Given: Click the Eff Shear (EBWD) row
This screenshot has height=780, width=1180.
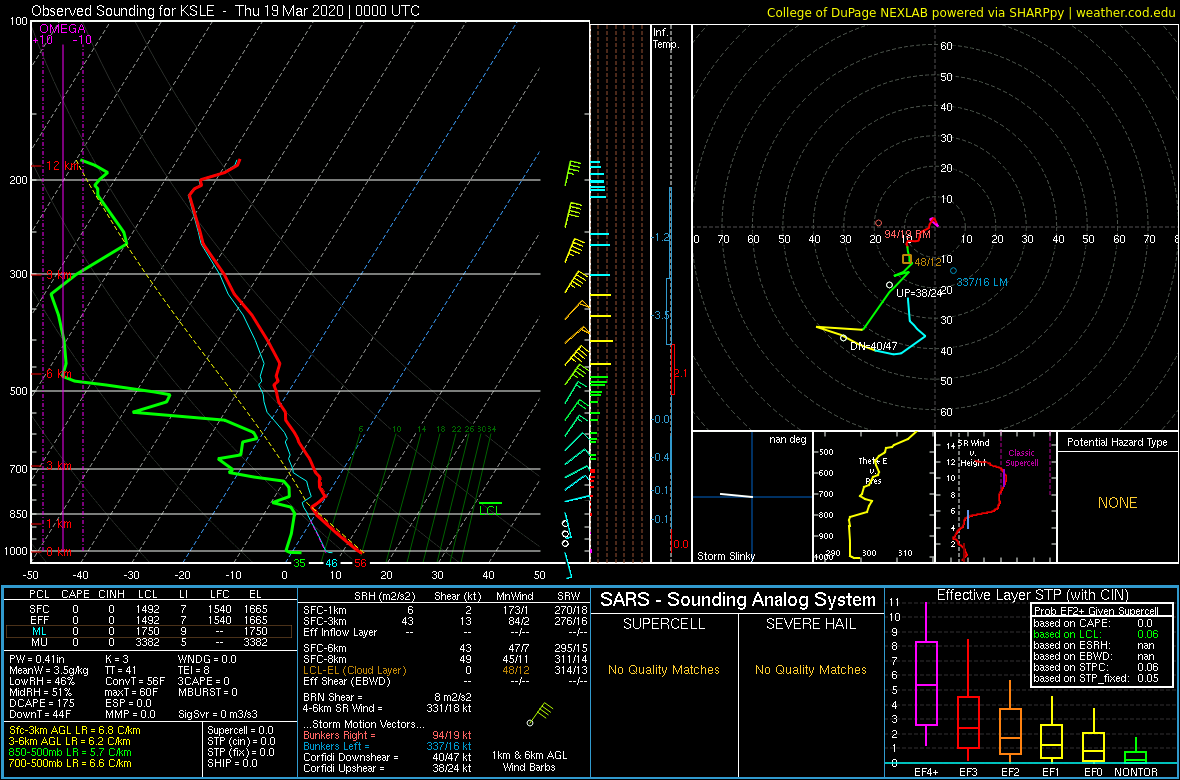Looking at the screenshot, I should pyautogui.click(x=444, y=681).
